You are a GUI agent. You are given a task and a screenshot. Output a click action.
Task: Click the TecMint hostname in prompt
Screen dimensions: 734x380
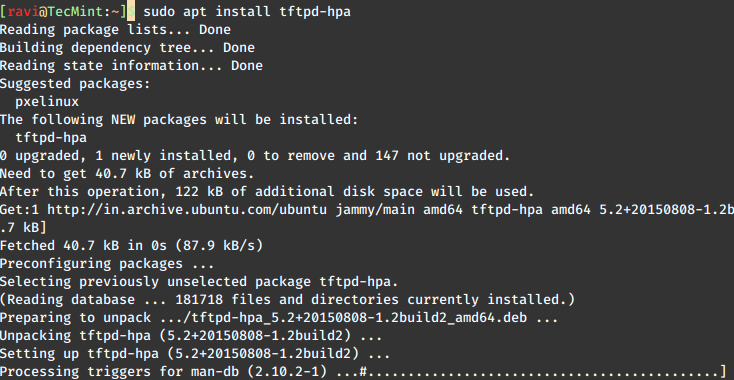[x=75, y=12]
